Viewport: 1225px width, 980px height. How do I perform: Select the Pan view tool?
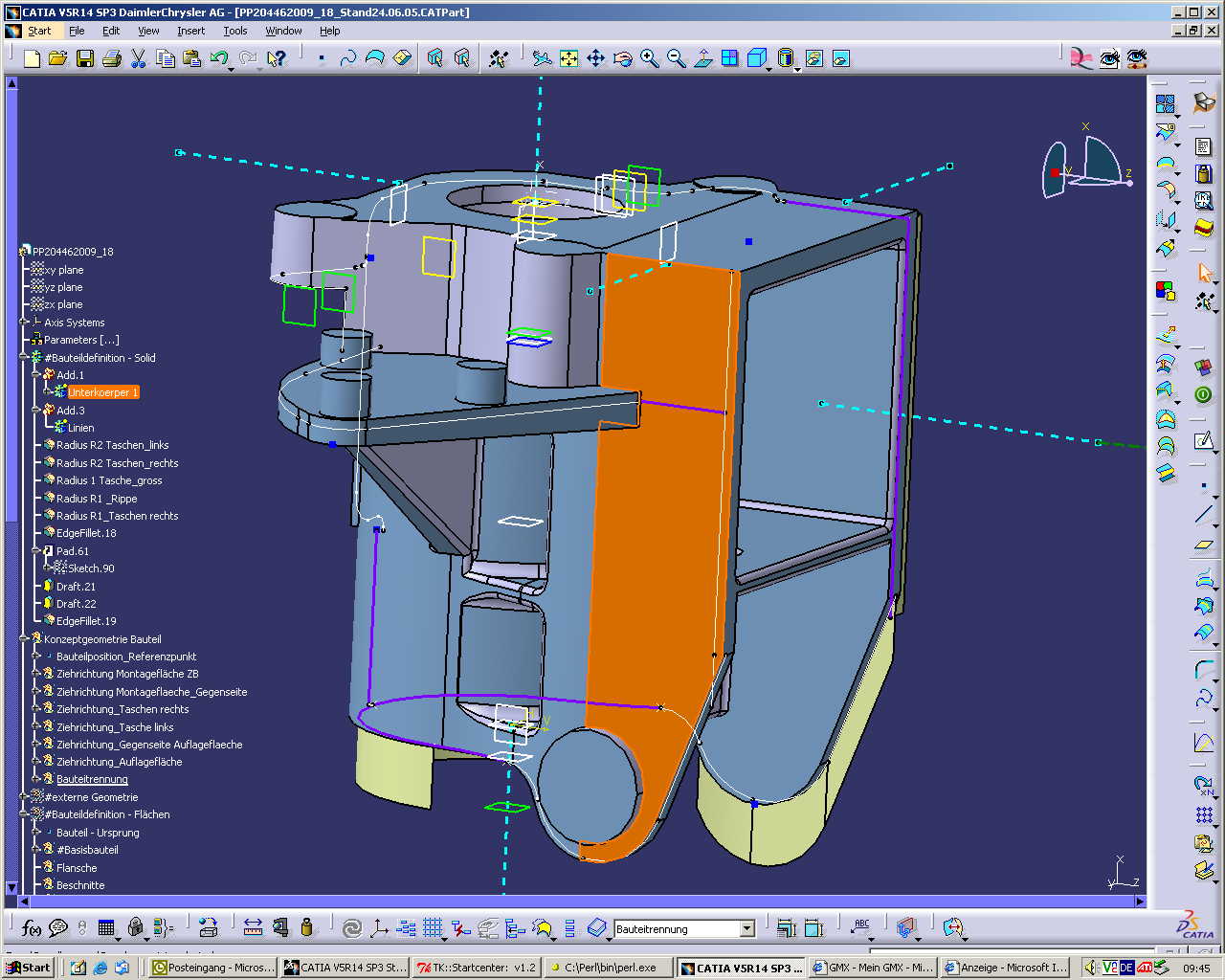(x=595, y=59)
